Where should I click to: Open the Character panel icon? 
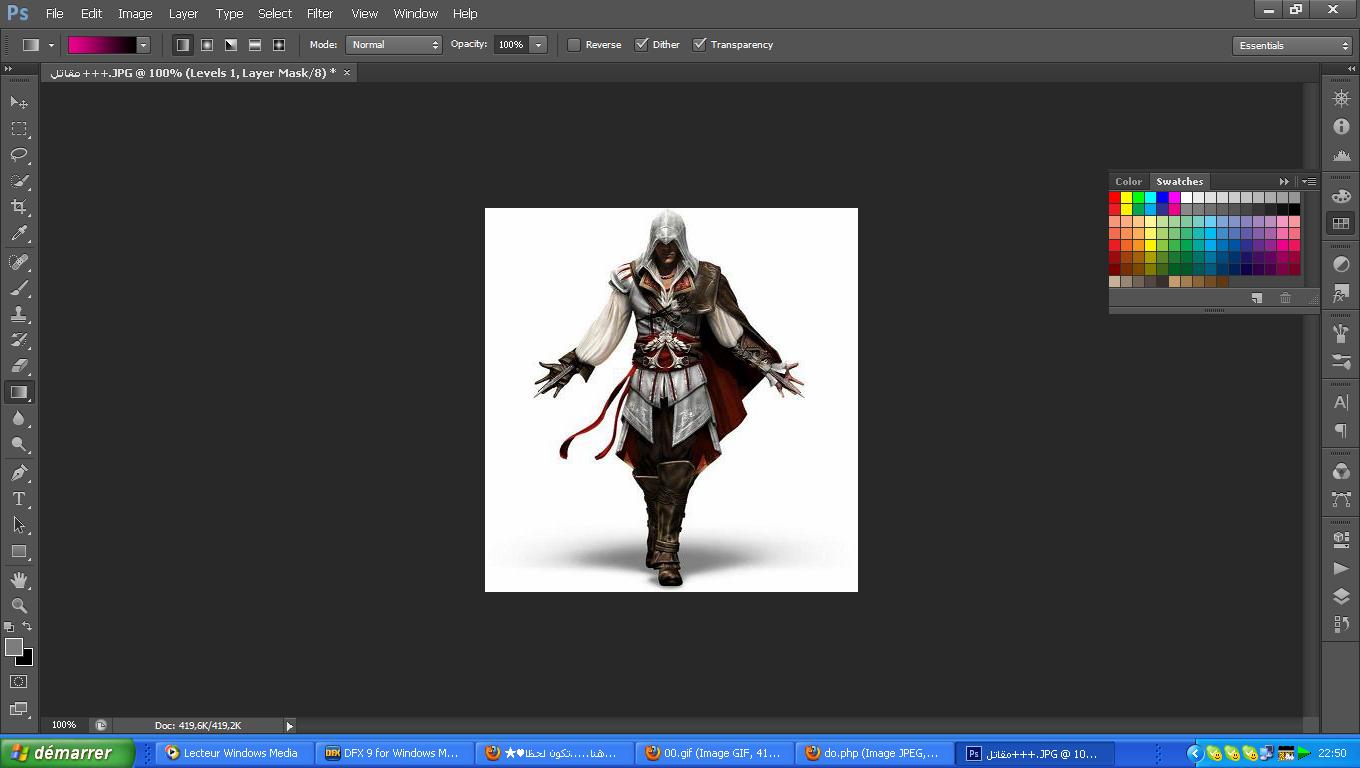(1341, 402)
